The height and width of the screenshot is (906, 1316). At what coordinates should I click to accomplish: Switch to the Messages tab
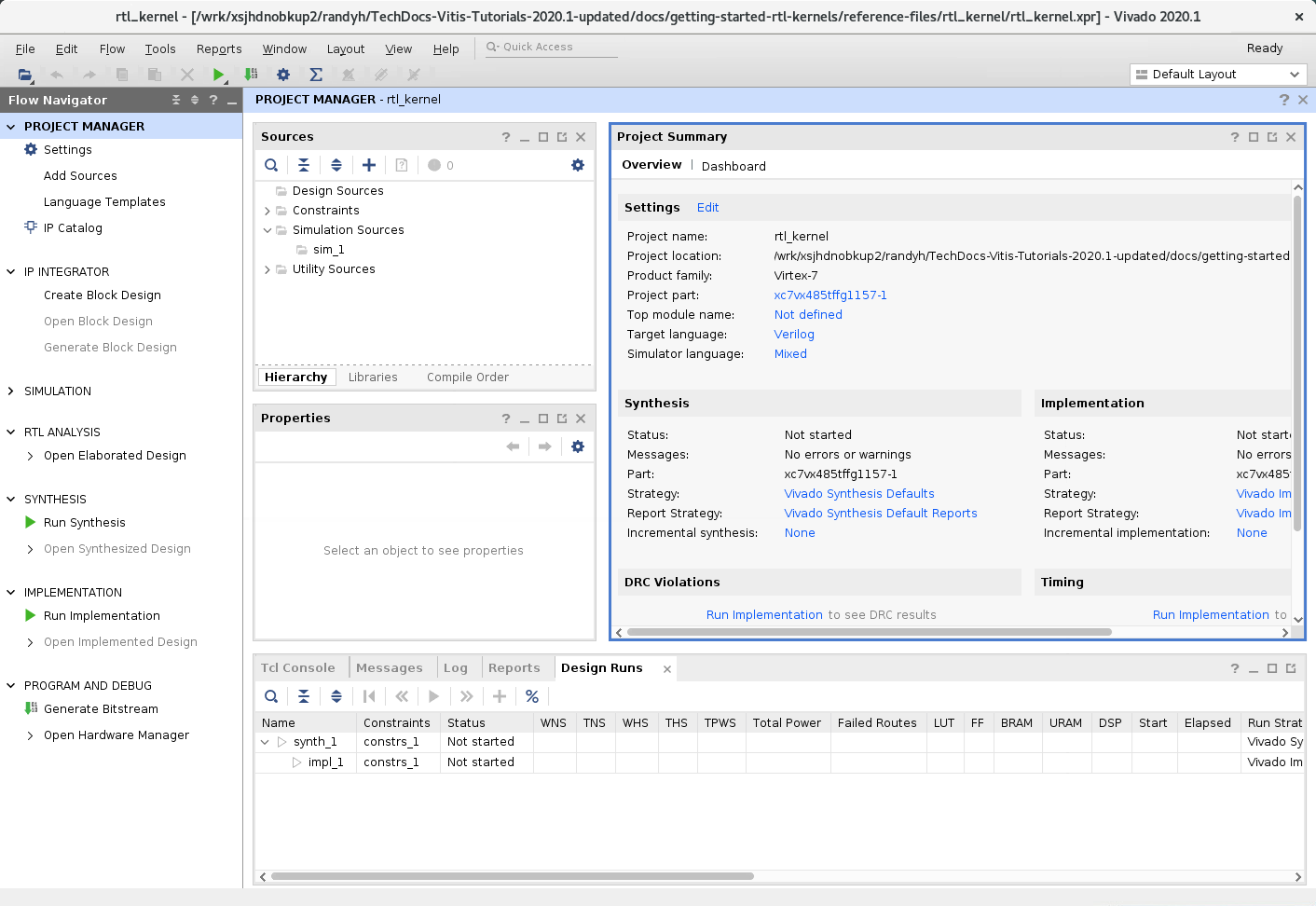[390, 667]
